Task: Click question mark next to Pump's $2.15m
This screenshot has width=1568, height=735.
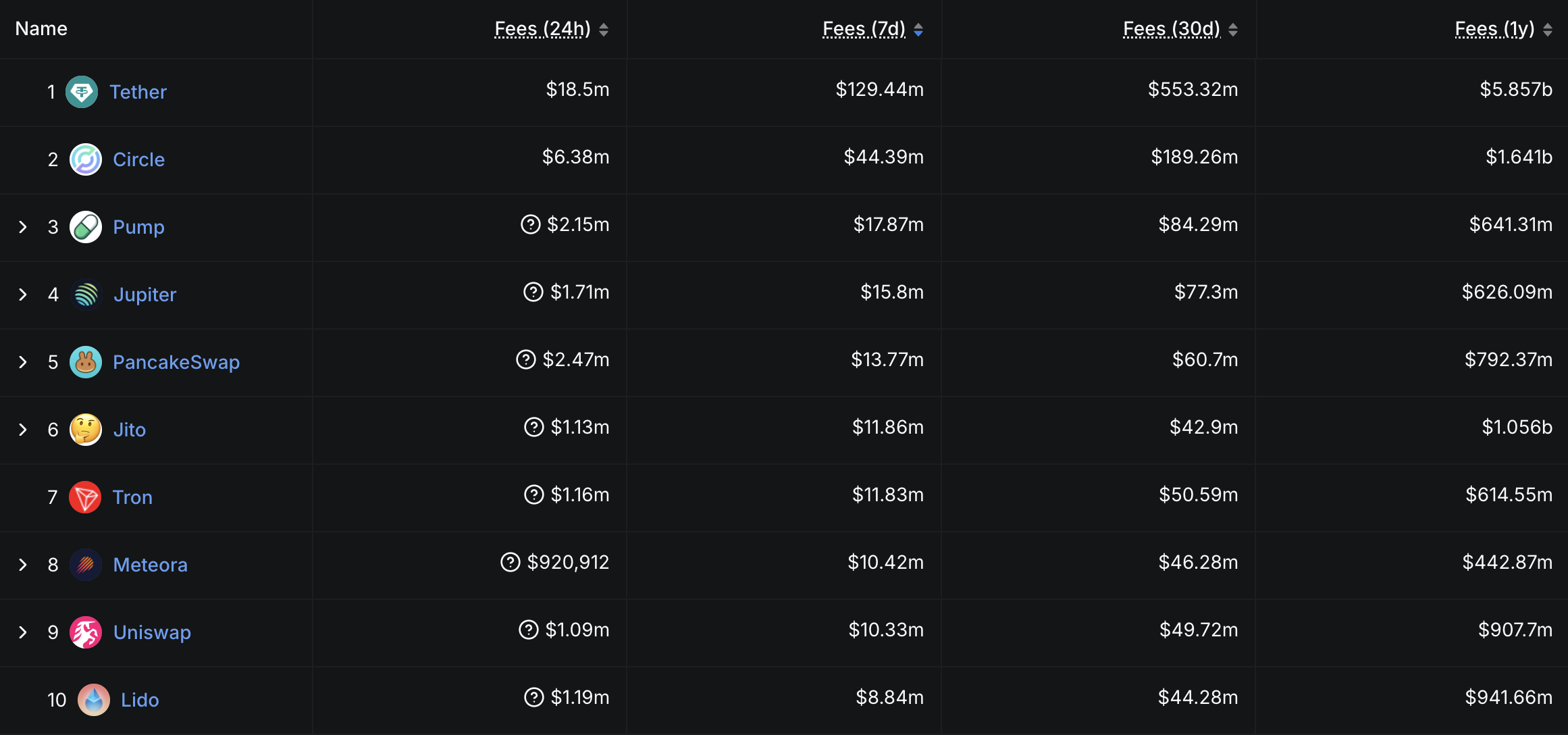Action: [x=531, y=224]
